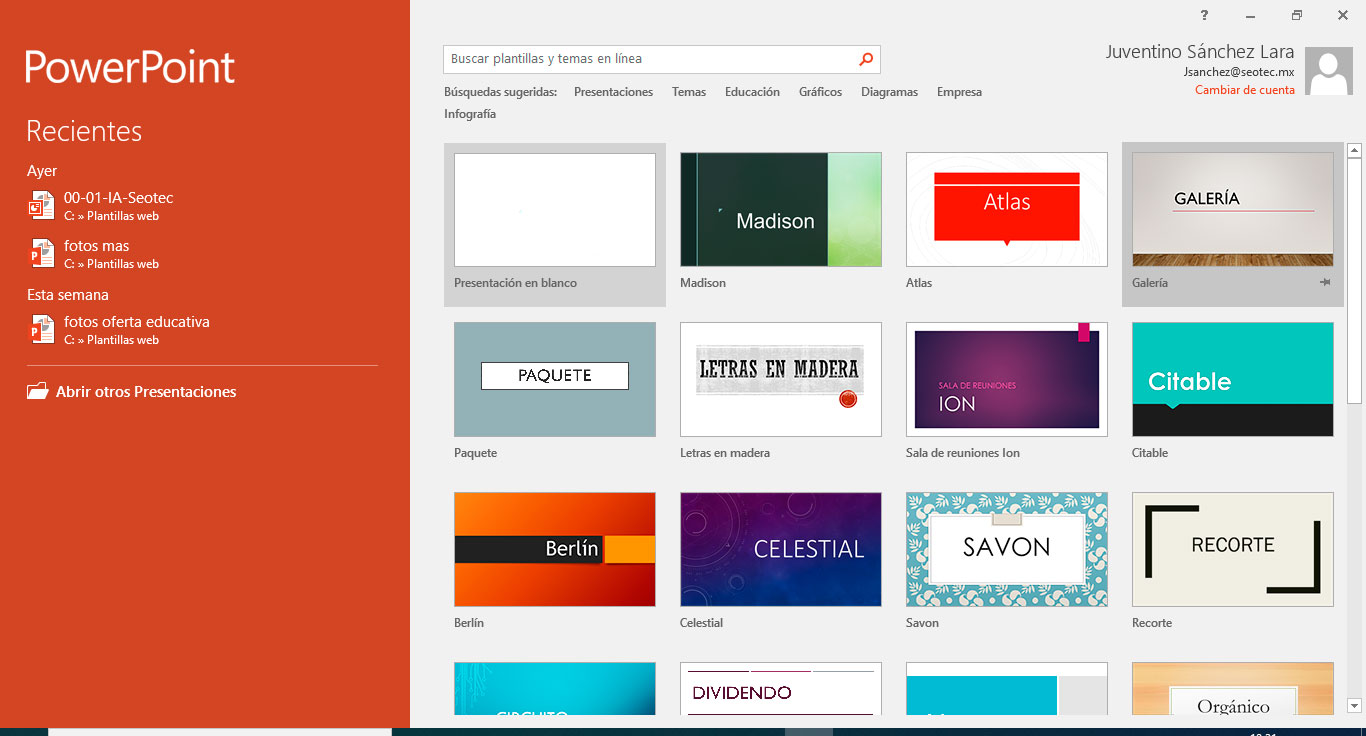Open the Berlín orange template

(x=555, y=549)
